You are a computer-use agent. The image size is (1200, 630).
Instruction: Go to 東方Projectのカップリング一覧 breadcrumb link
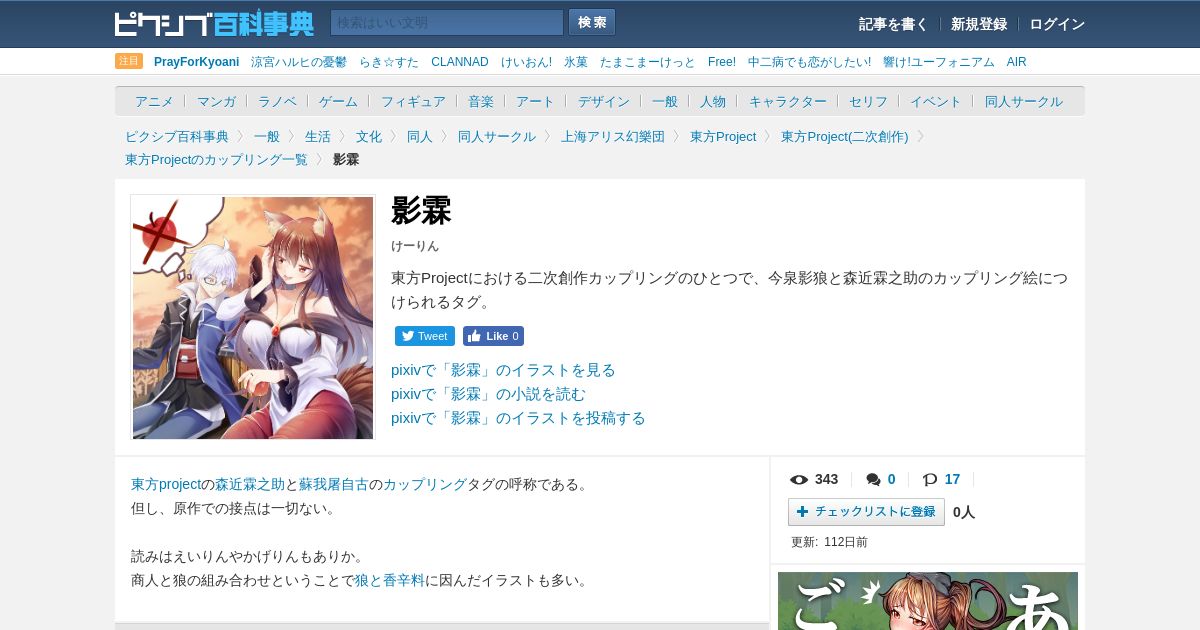click(216, 159)
